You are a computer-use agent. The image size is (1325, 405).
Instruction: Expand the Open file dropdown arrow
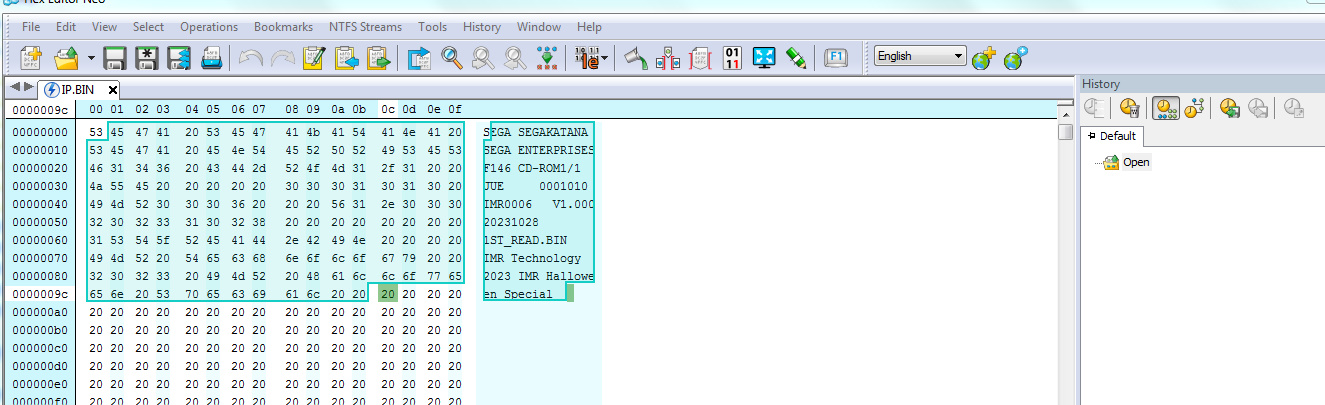tap(91, 58)
